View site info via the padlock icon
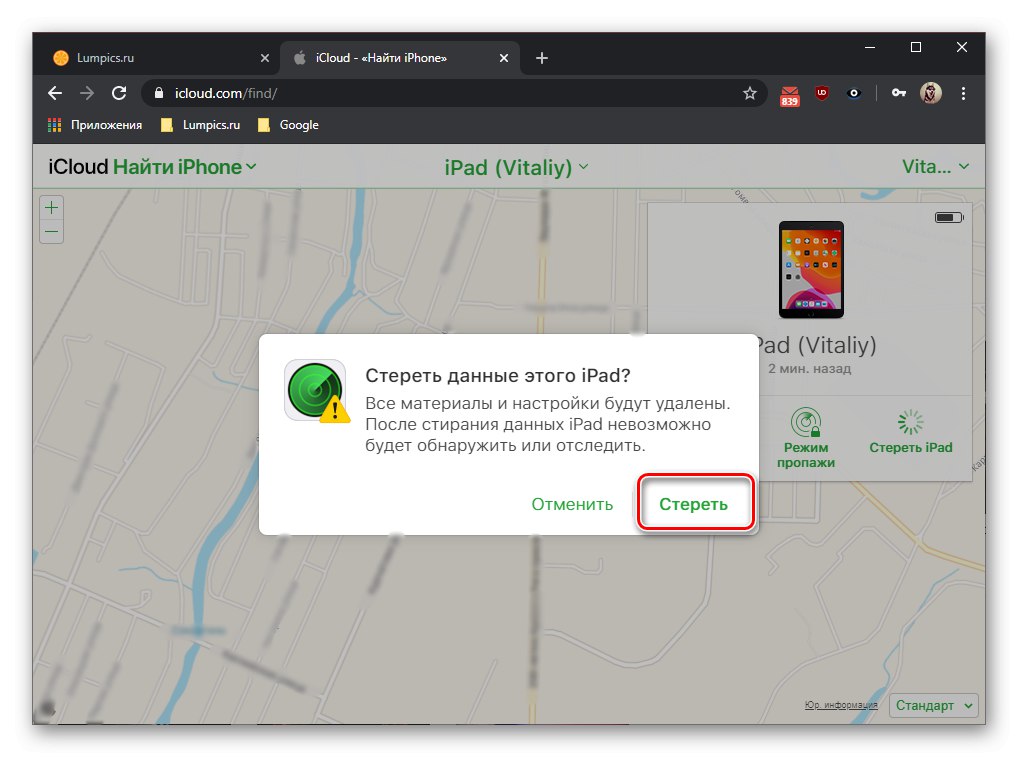The image size is (1018, 757). click(x=158, y=93)
